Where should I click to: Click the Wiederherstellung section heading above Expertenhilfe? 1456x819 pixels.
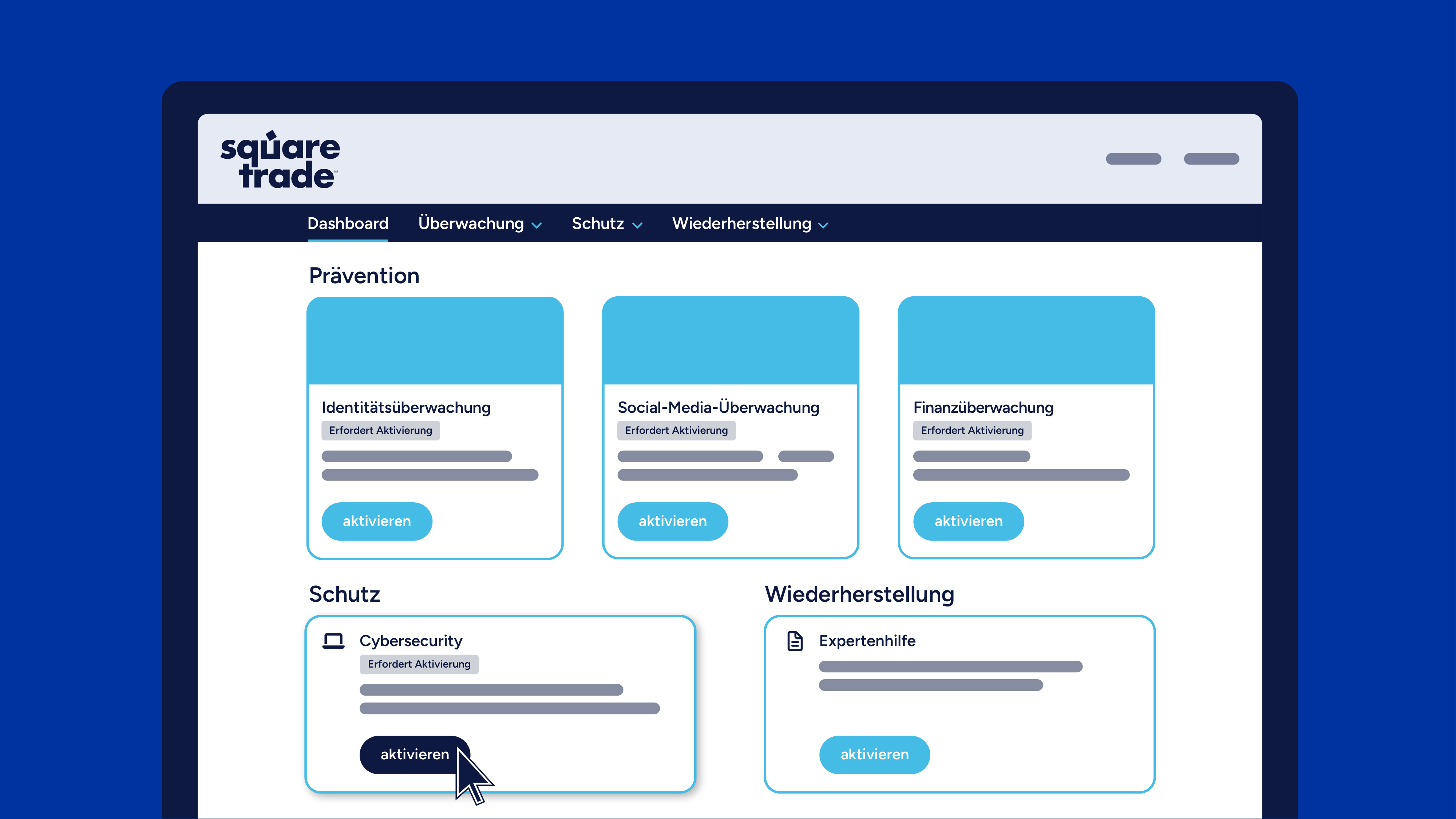point(859,594)
